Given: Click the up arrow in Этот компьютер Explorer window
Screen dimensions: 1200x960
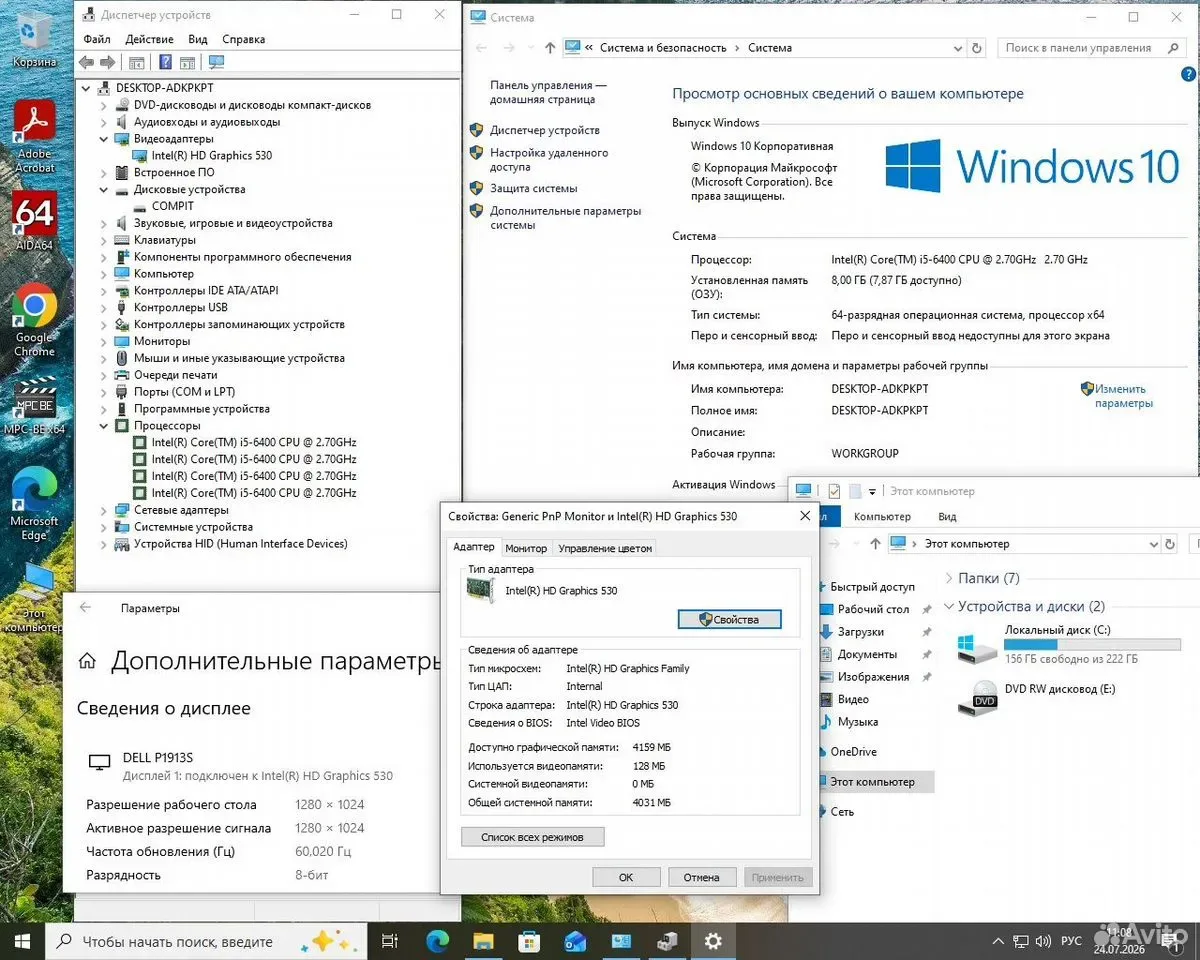Looking at the screenshot, I should pyautogui.click(x=874, y=543).
